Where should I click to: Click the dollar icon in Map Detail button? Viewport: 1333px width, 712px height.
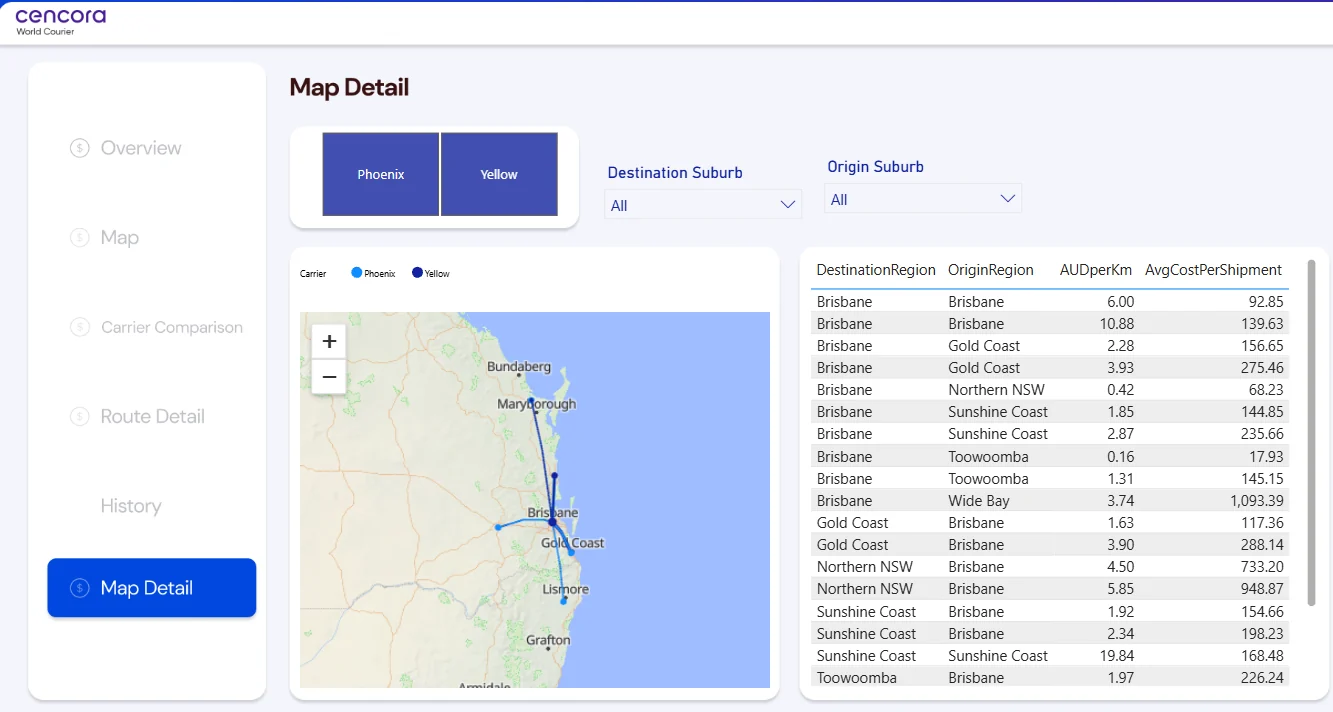click(80, 588)
